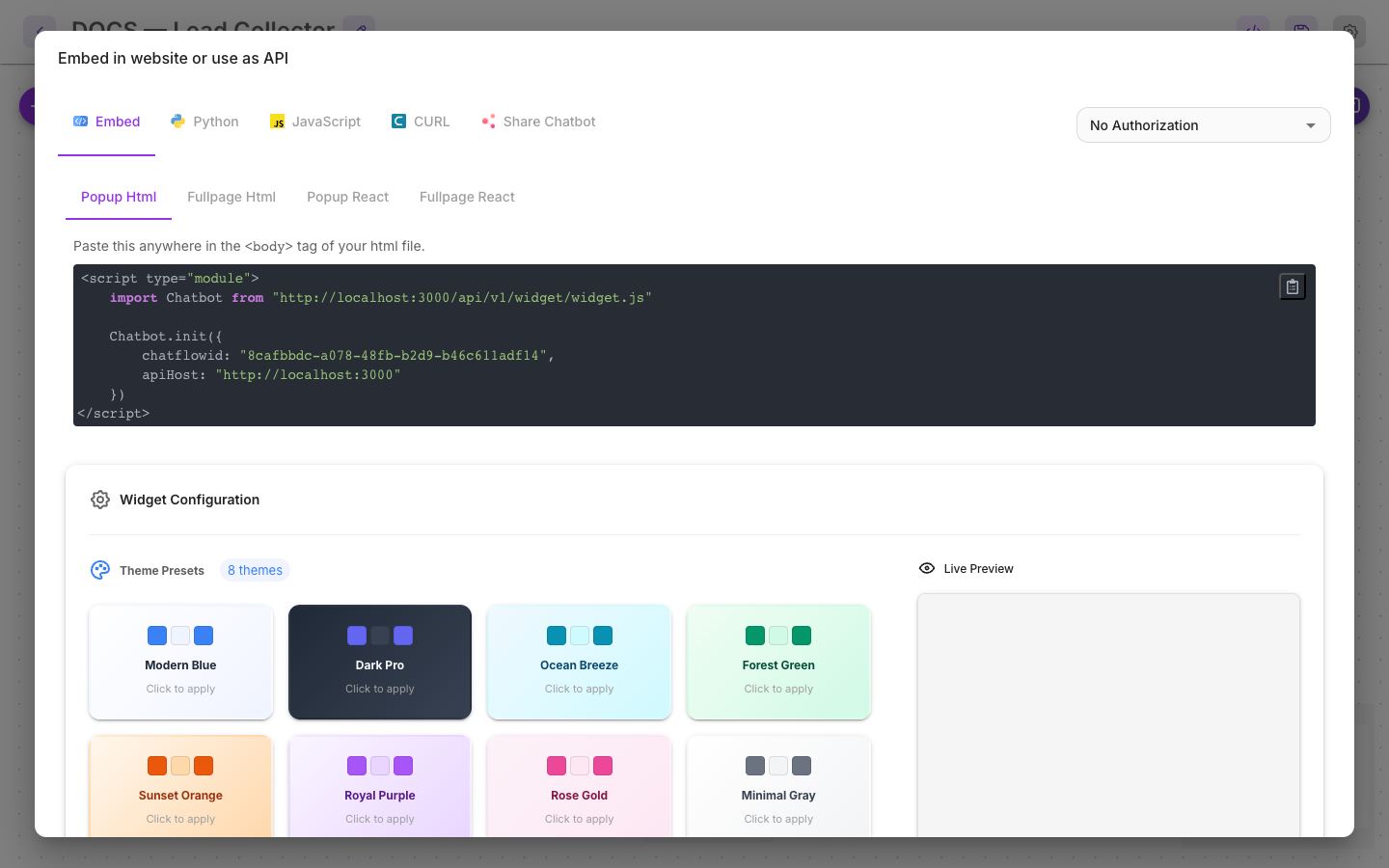
Task: Click the Embed tab code icon
Action: pos(81,122)
